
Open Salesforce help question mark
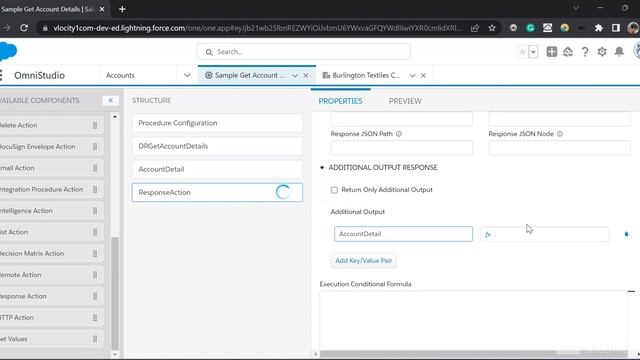(x=585, y=52)
